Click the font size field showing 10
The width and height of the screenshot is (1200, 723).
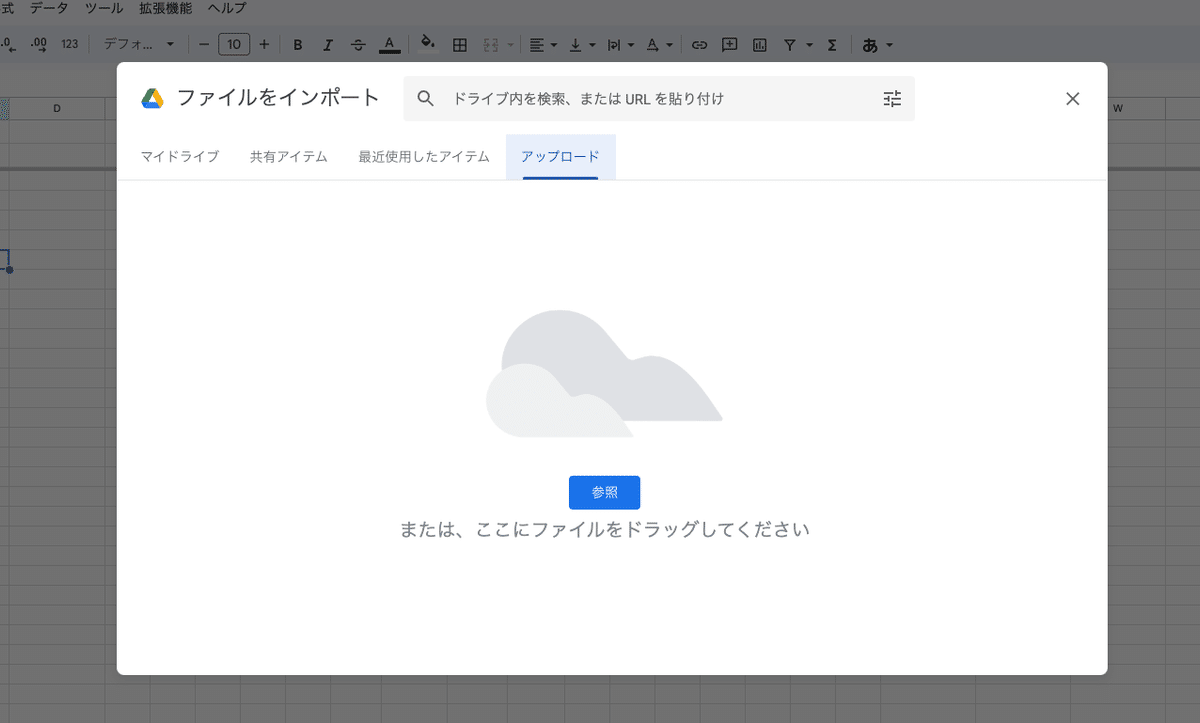click(x=234, y=44)
